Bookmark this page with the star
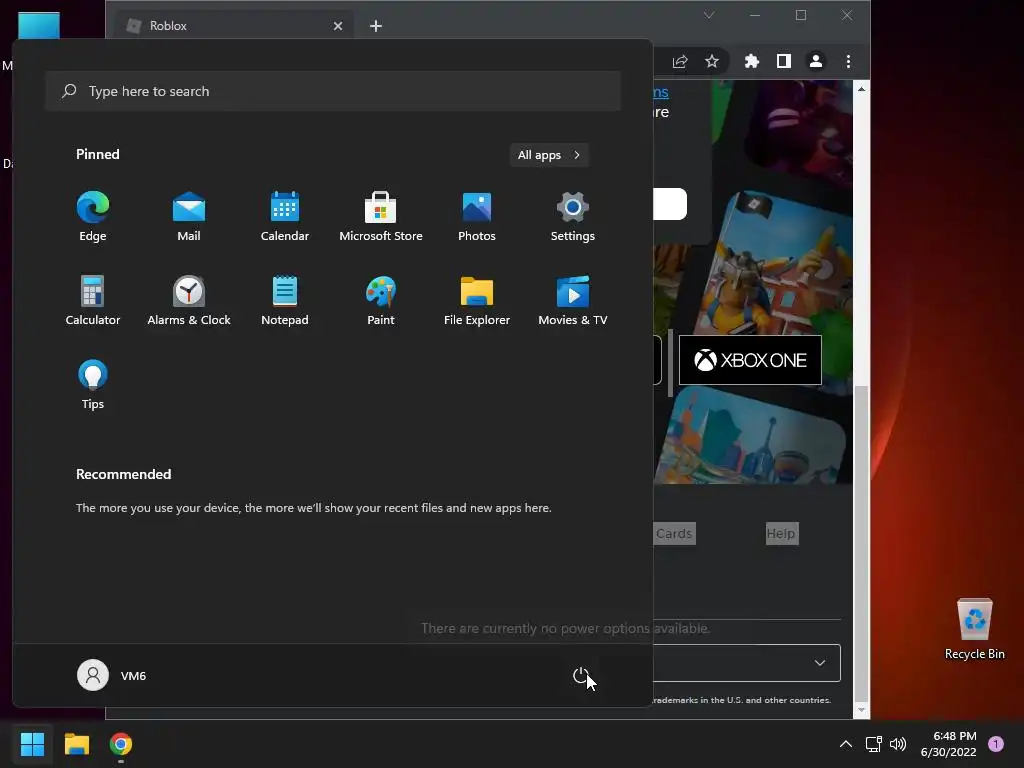Image resolution: width=1024 pixels, height=768 pixels. click(712, 61)
